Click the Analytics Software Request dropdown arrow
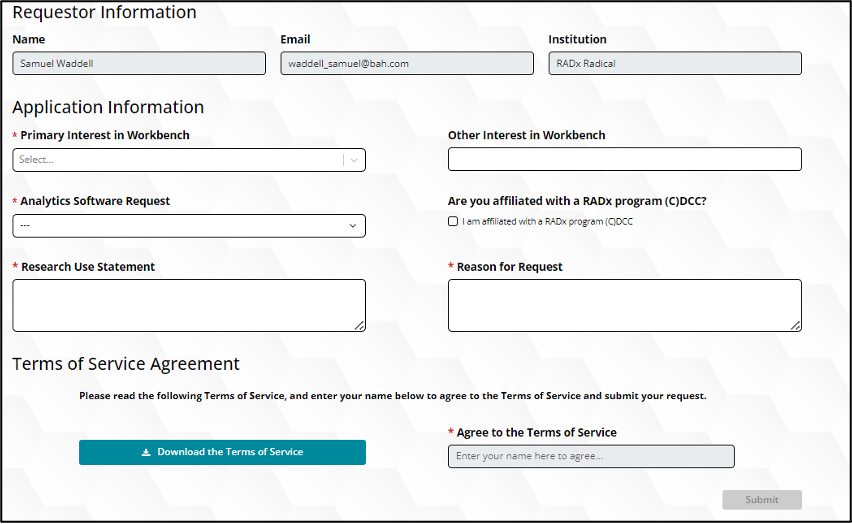The height and width of the screenshot is (524, 852). pyautogui.click(x=353, y=226)
